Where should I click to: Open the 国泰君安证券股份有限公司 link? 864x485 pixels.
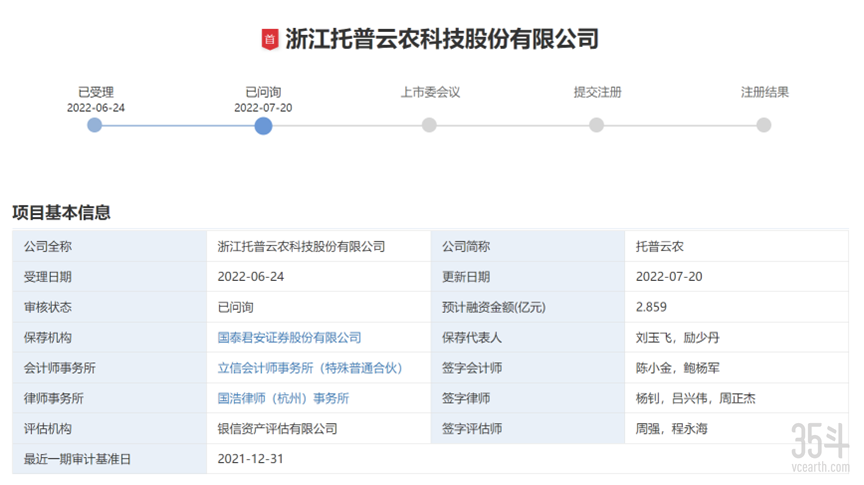(x=289, y=337)
